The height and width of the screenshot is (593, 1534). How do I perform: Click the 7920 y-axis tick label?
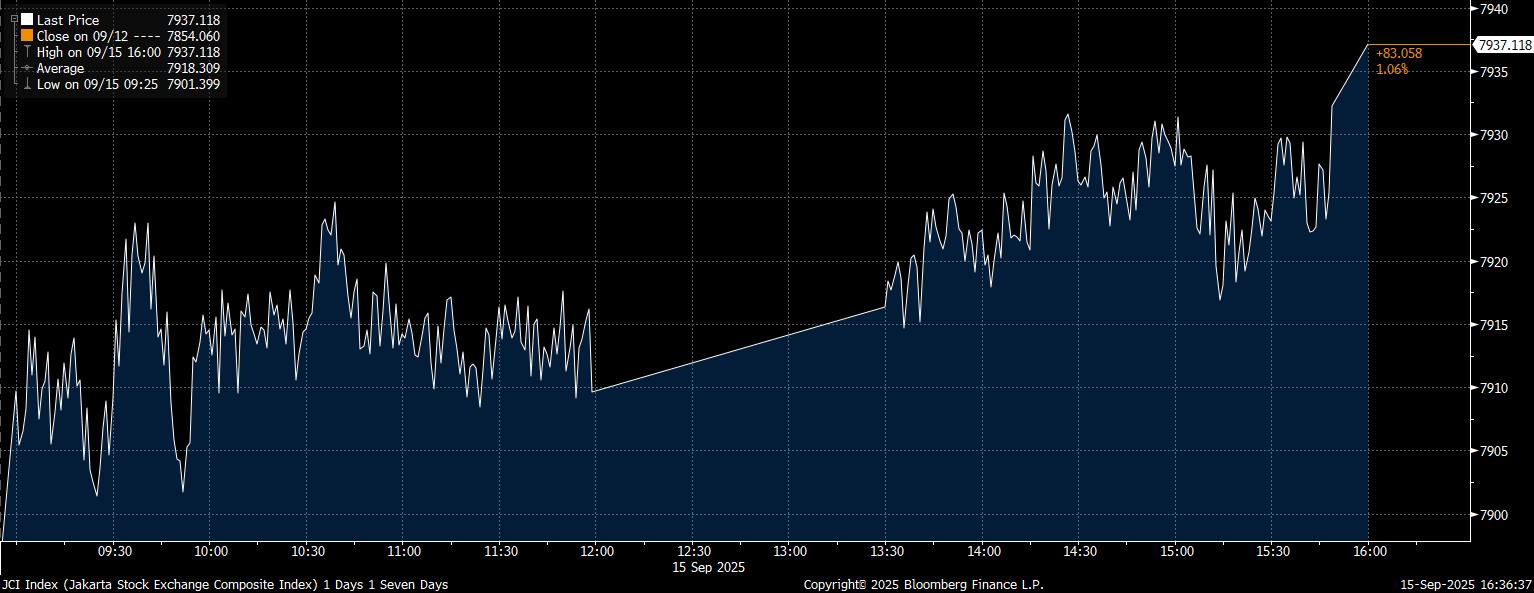click(x=1493, y=262)
